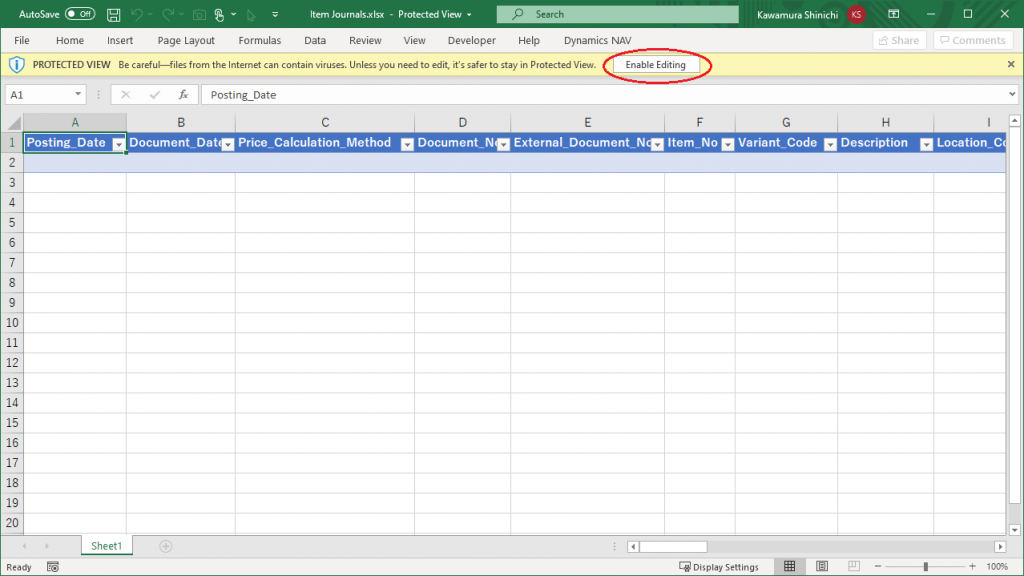The height and width of the screenshot is (576, 1024).
Task: Select row 10 header
Action: (x=12, y=323)
